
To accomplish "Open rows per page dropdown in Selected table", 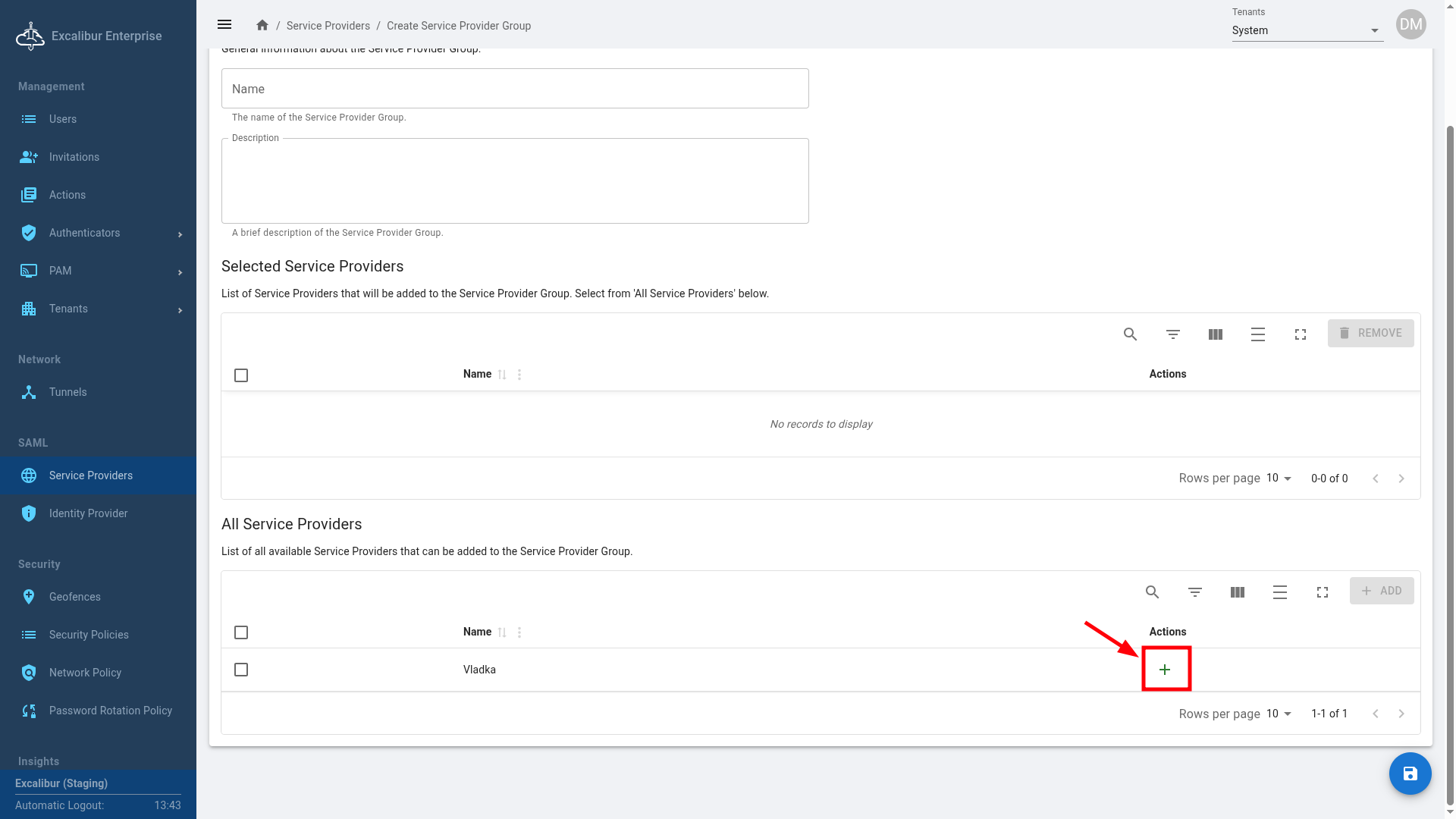I will (1279, 479).
